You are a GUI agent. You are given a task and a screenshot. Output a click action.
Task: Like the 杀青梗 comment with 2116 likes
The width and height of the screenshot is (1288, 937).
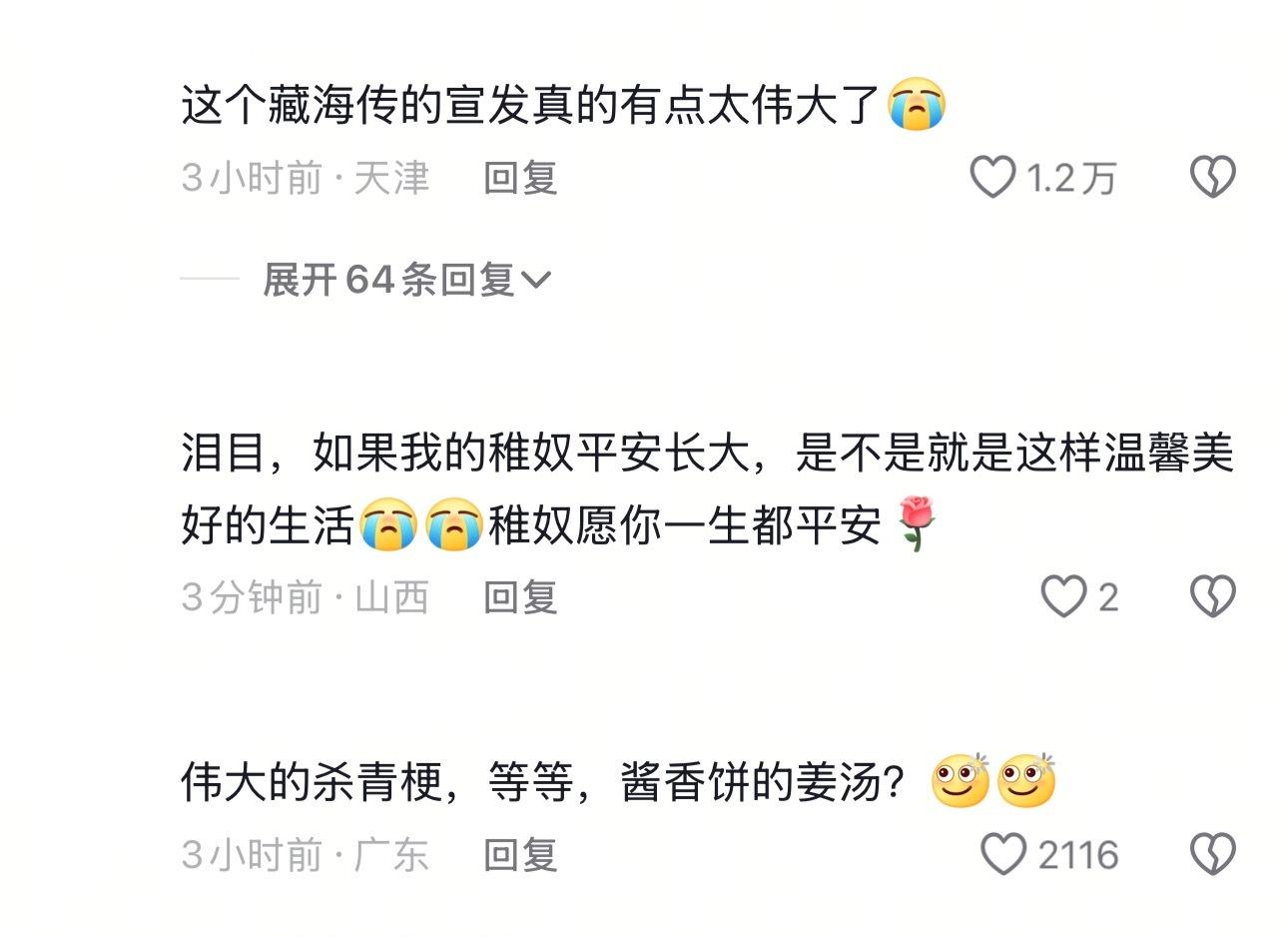(1003, 854)
